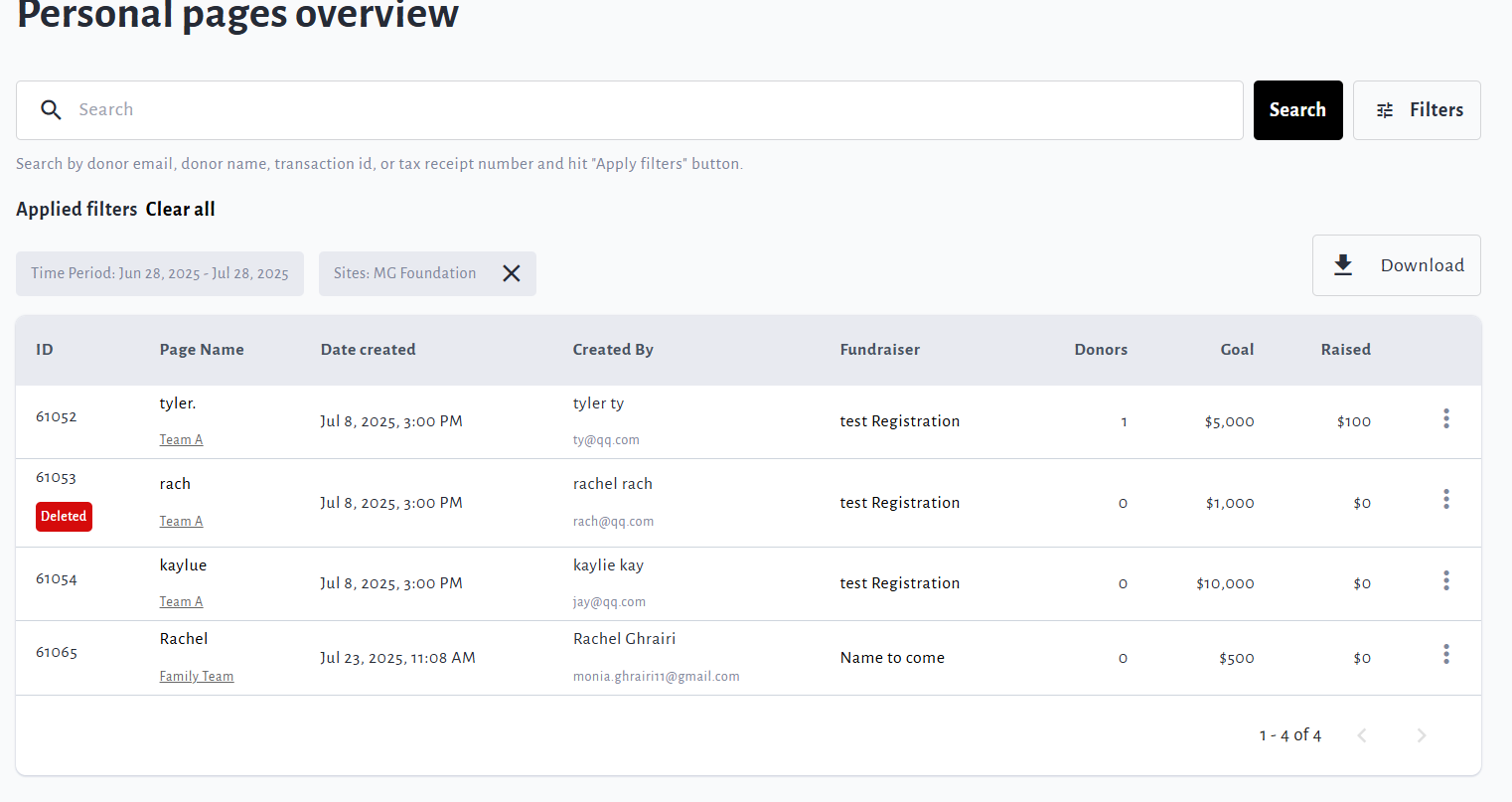Click the download arrow icon
The height and width of the screenshot is (802, 1512).
[1343, 265]
